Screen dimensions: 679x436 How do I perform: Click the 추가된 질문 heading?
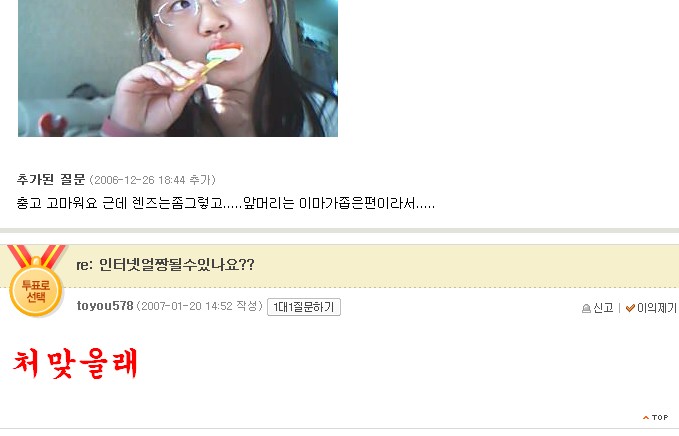coord(51,179)
